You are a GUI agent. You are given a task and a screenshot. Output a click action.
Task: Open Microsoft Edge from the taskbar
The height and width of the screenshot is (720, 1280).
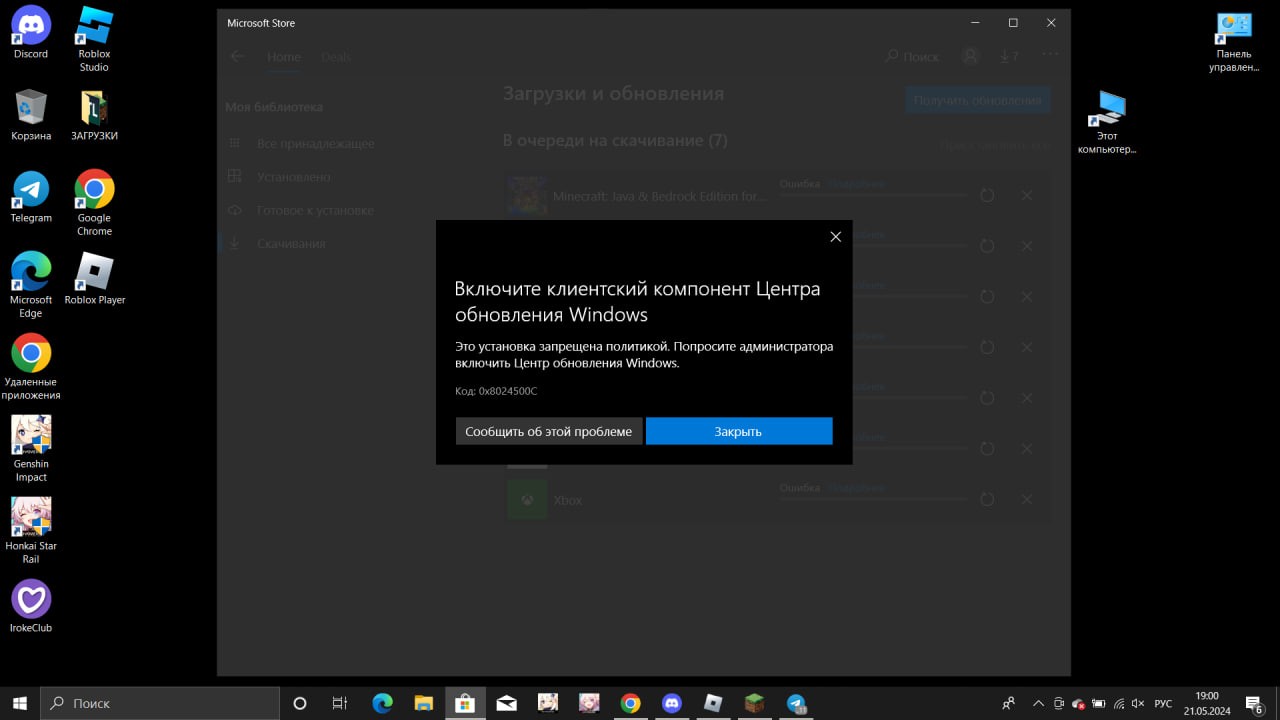[x=382, y=703]
